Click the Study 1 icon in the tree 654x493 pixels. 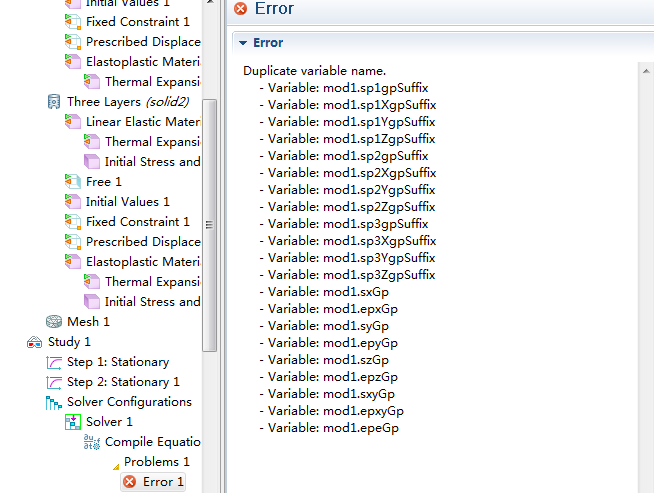[x=35, y=342]
